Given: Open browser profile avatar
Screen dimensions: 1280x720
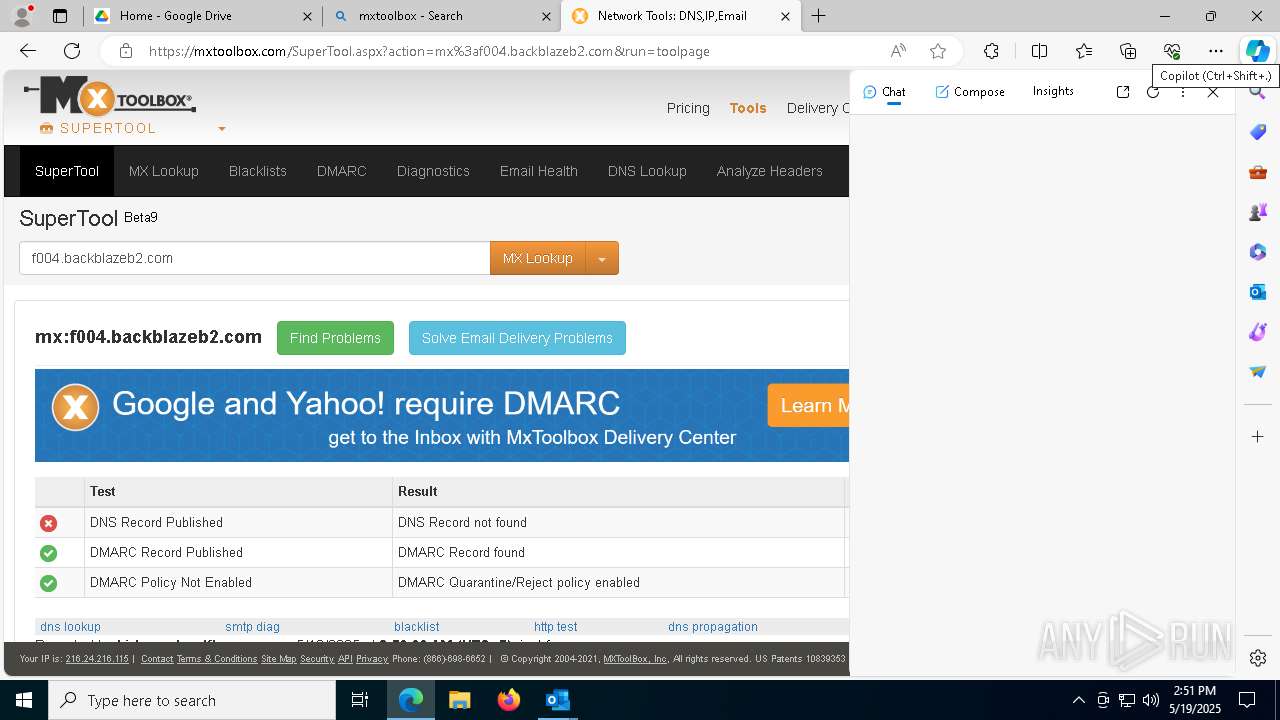Looking at the screenshot, I should point(22,16).
